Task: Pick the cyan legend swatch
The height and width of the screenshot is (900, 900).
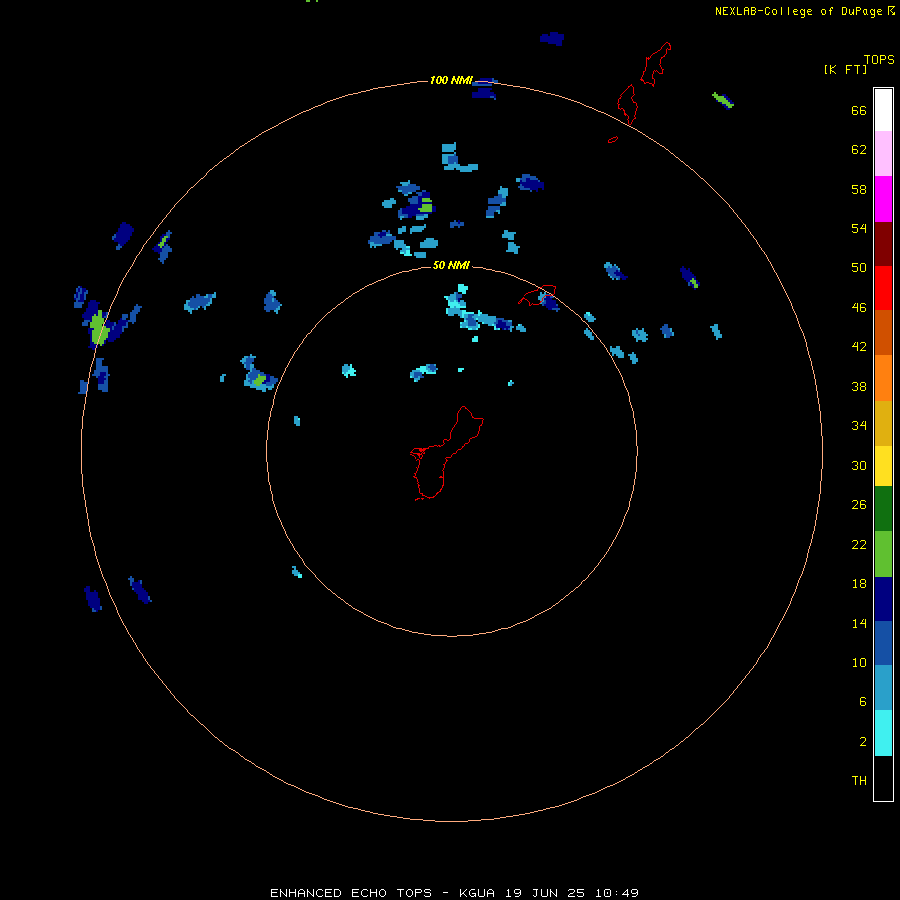Action: click(883, 733)
